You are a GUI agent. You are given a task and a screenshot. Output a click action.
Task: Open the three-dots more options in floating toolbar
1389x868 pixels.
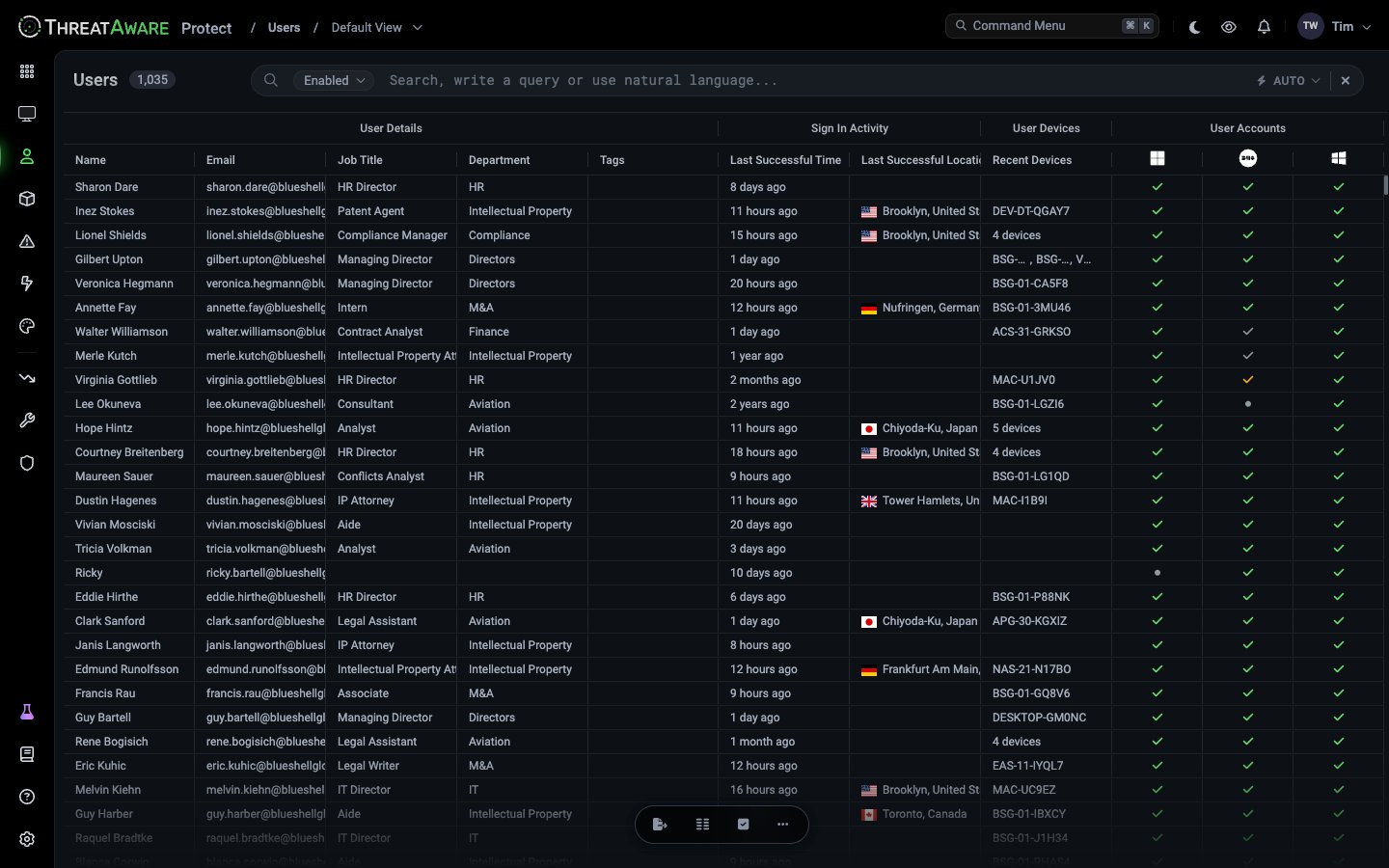coord(782,824)
